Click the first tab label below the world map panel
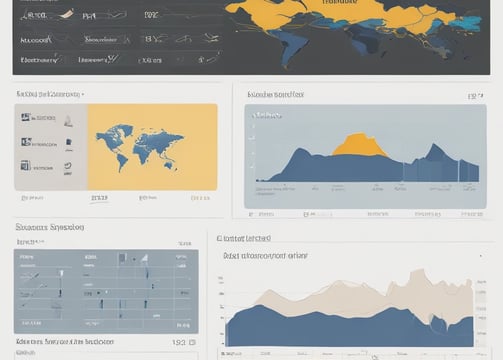 click(32, 198)
